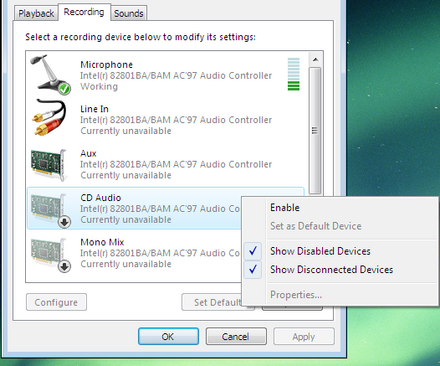Confirm with the OK button
This screenshot has height=366, width=440.
[x=168, y=336]
